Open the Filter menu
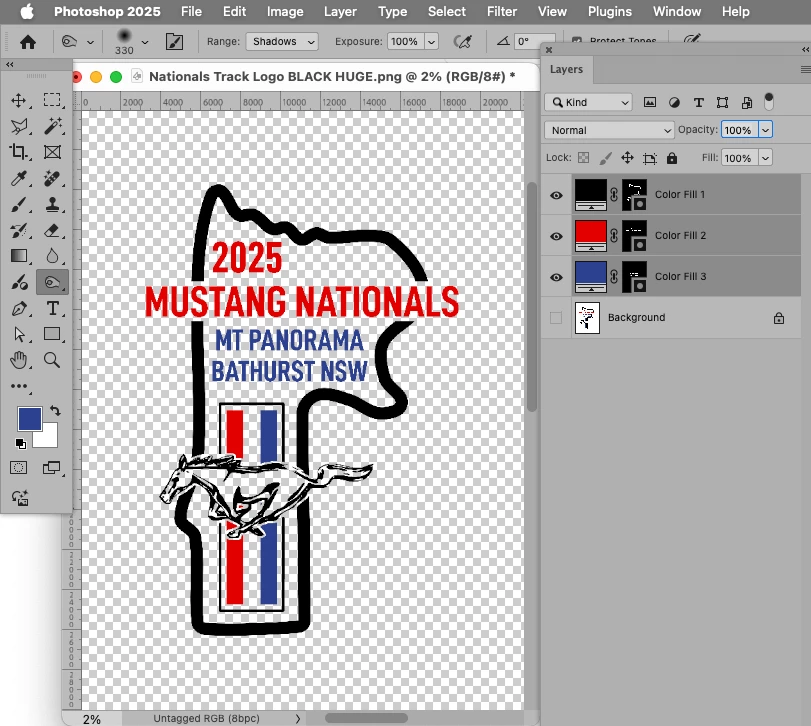This screenshot has width=811, height=726. pos(502,11)
